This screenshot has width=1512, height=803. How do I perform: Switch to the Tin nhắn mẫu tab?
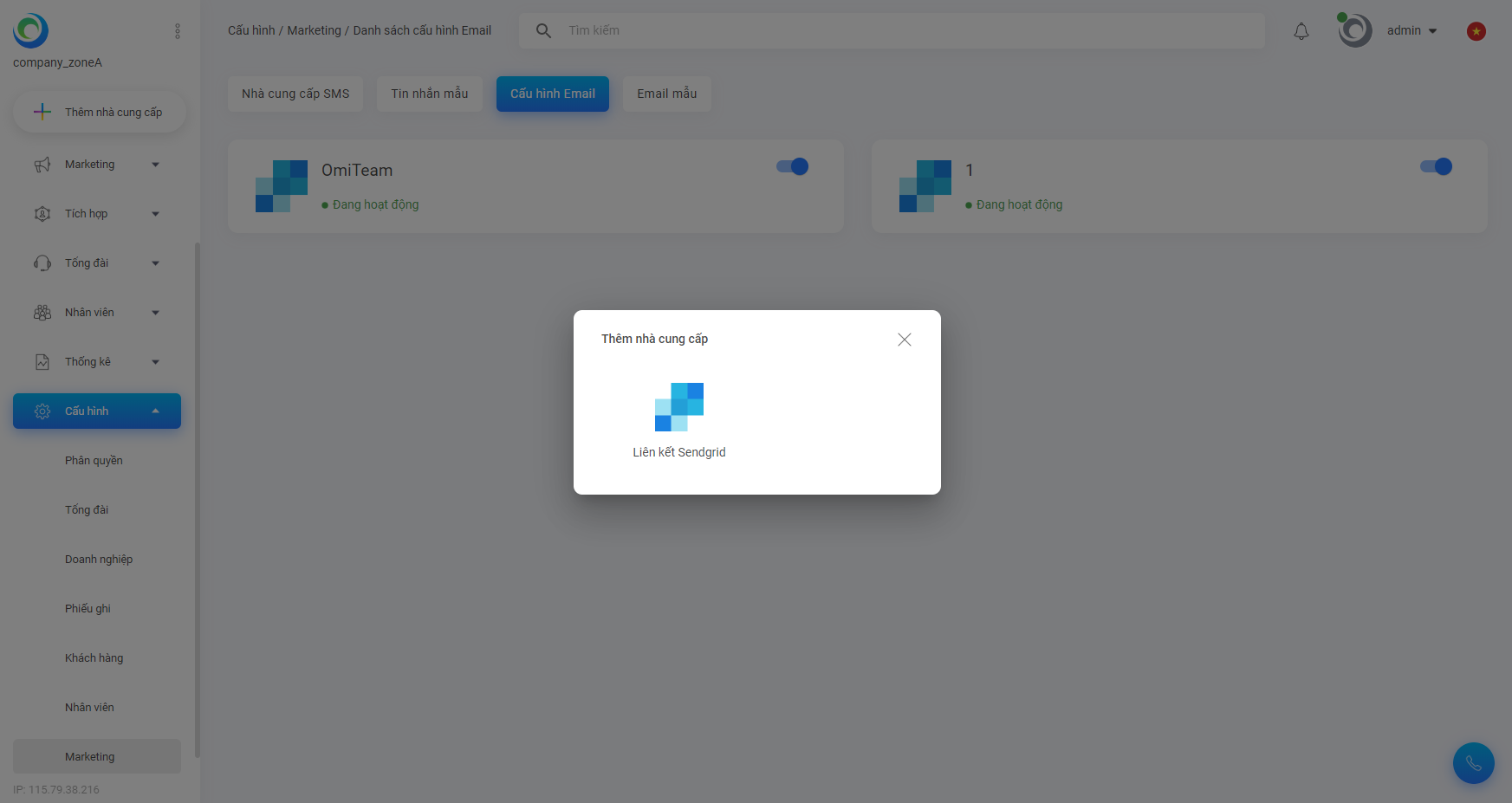click(430, 94)
